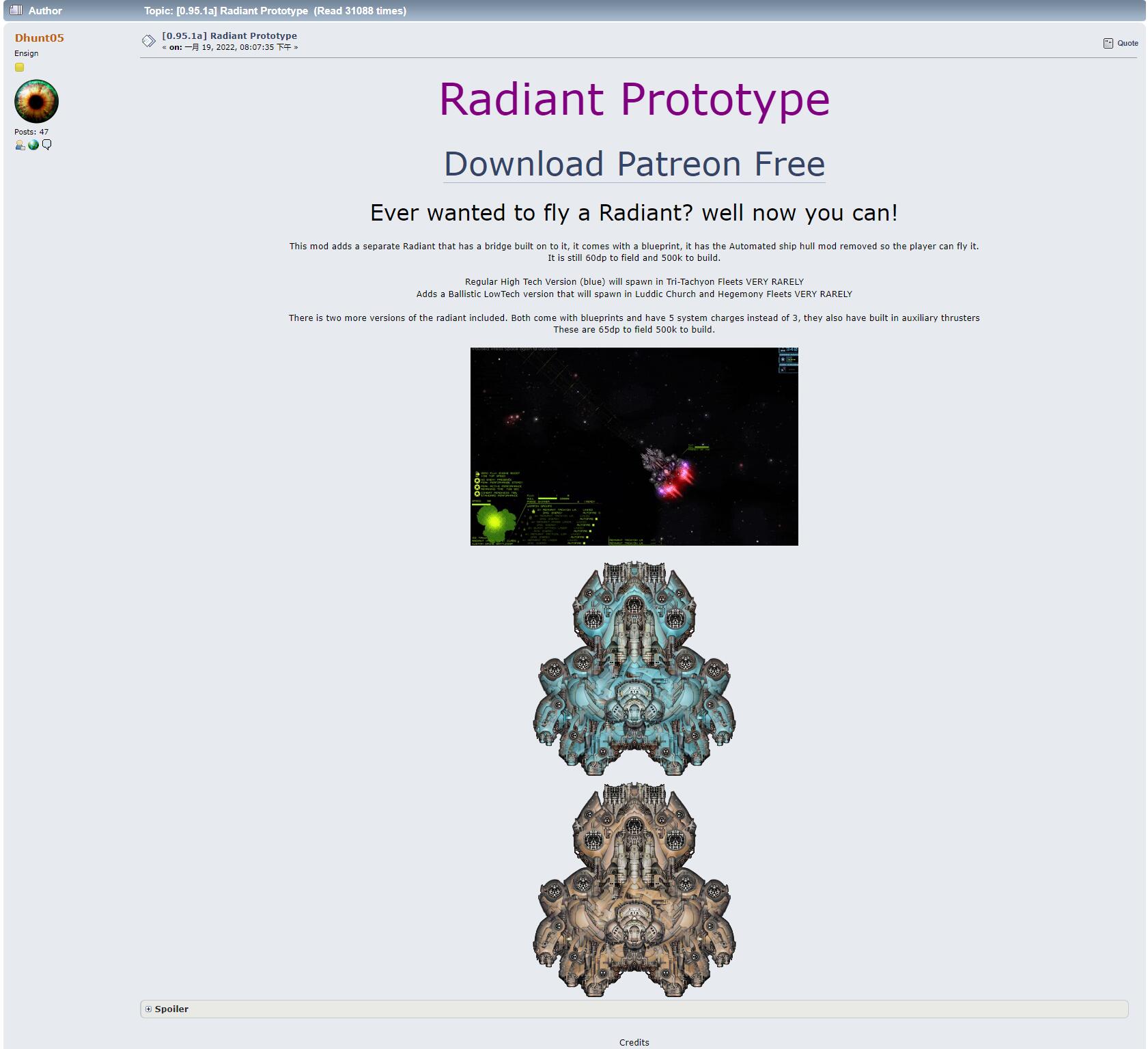The image size is (1148, 1049).
Task: Open the Download Patreon Free link
Action: 634,164
